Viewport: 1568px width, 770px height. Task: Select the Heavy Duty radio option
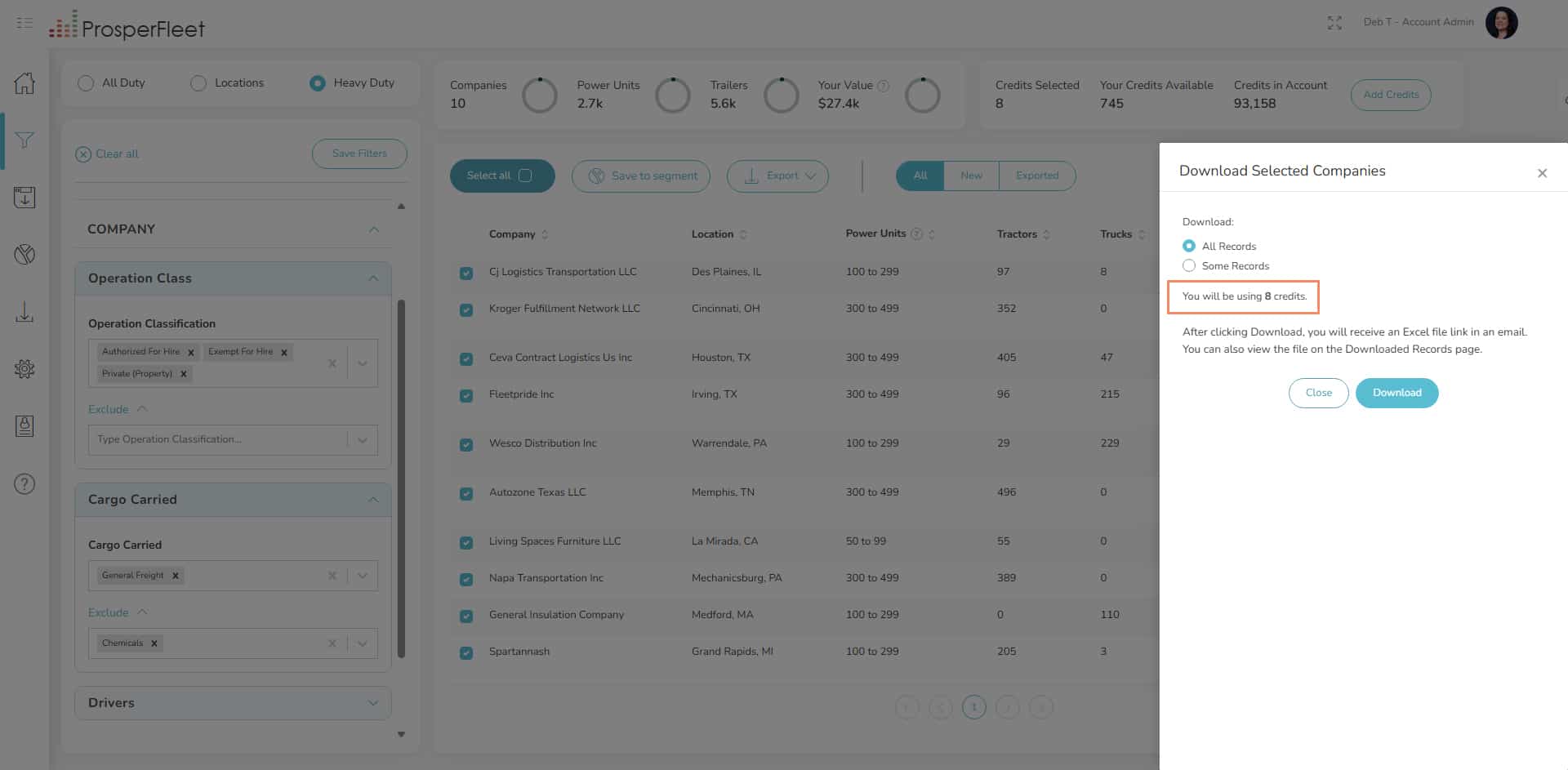pos(318,83)
